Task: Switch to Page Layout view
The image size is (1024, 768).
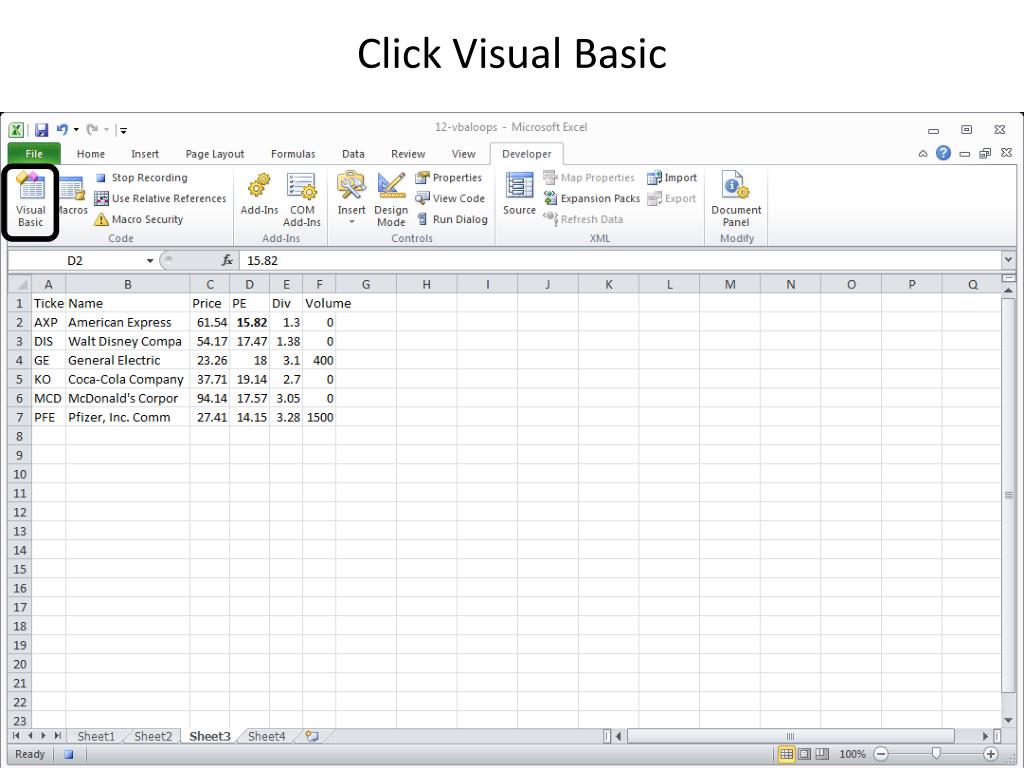Action: [x=805, y=754]
